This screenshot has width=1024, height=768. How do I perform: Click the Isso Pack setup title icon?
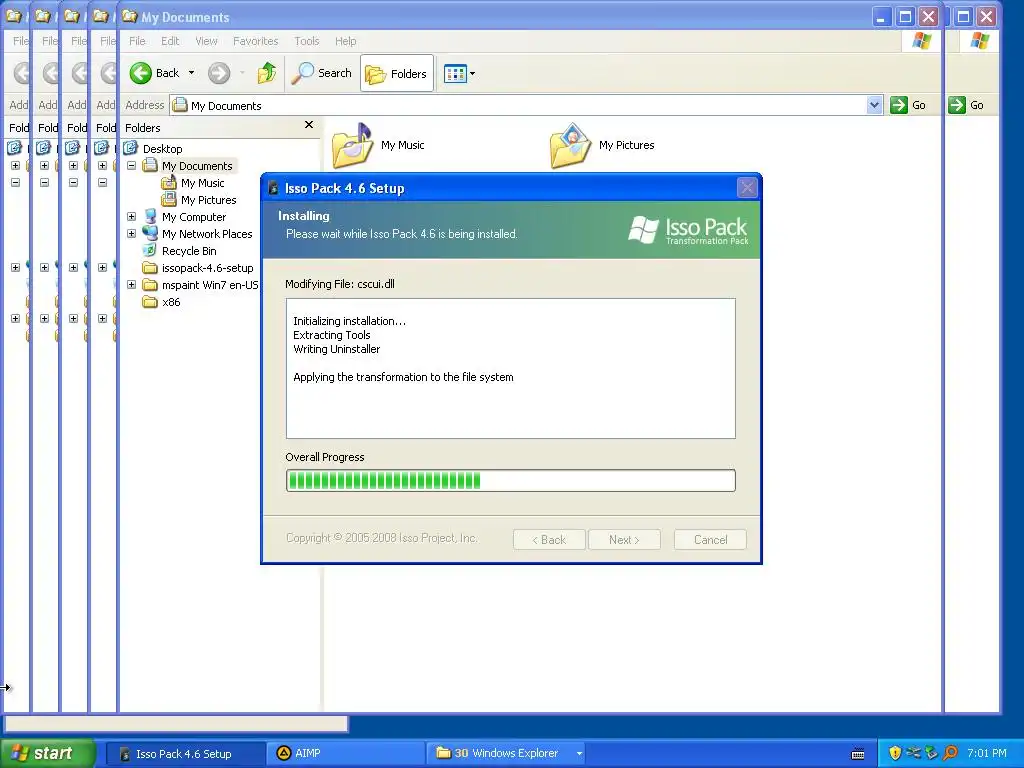click(x=274, y=188)
